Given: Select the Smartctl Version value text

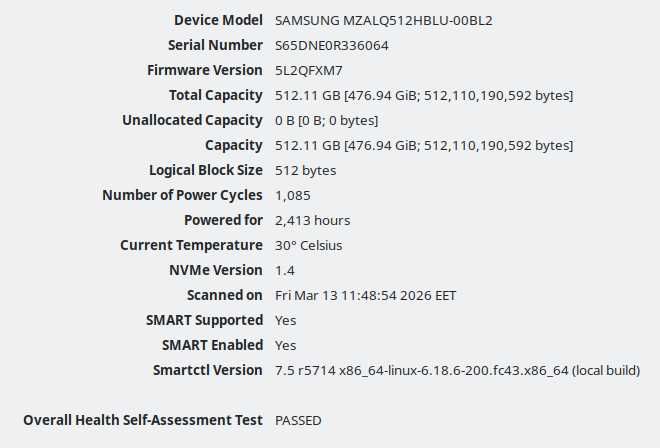Looking at the screenshot, I should pyautogui.click(x=457, y=370).
